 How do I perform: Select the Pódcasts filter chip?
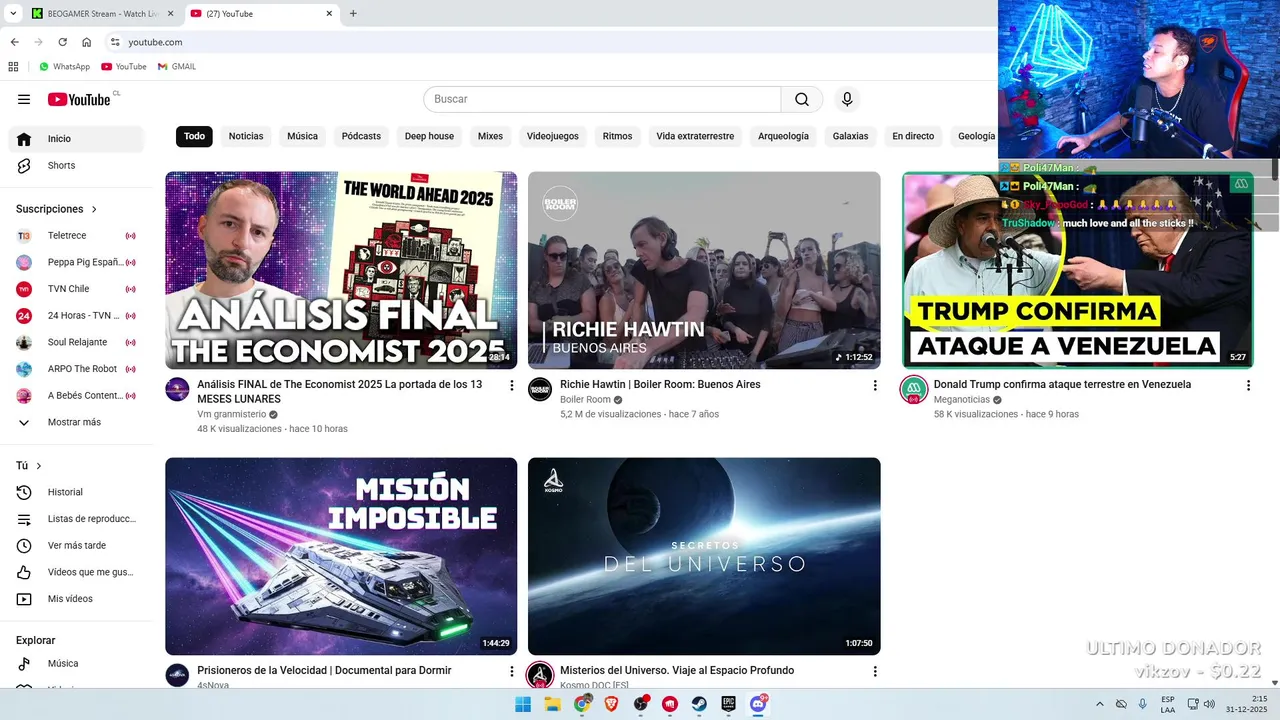(361, 136)
